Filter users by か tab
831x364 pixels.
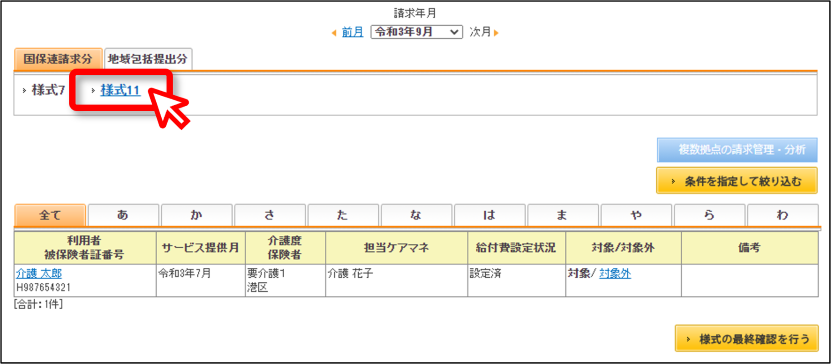point(197,215)
